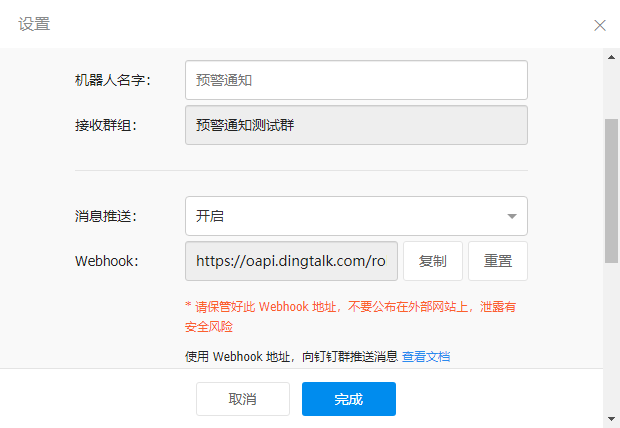Viewport: 620px width, 428px height.
Task: Select the Webhook URL text field
Action: [x=291, y=261]
